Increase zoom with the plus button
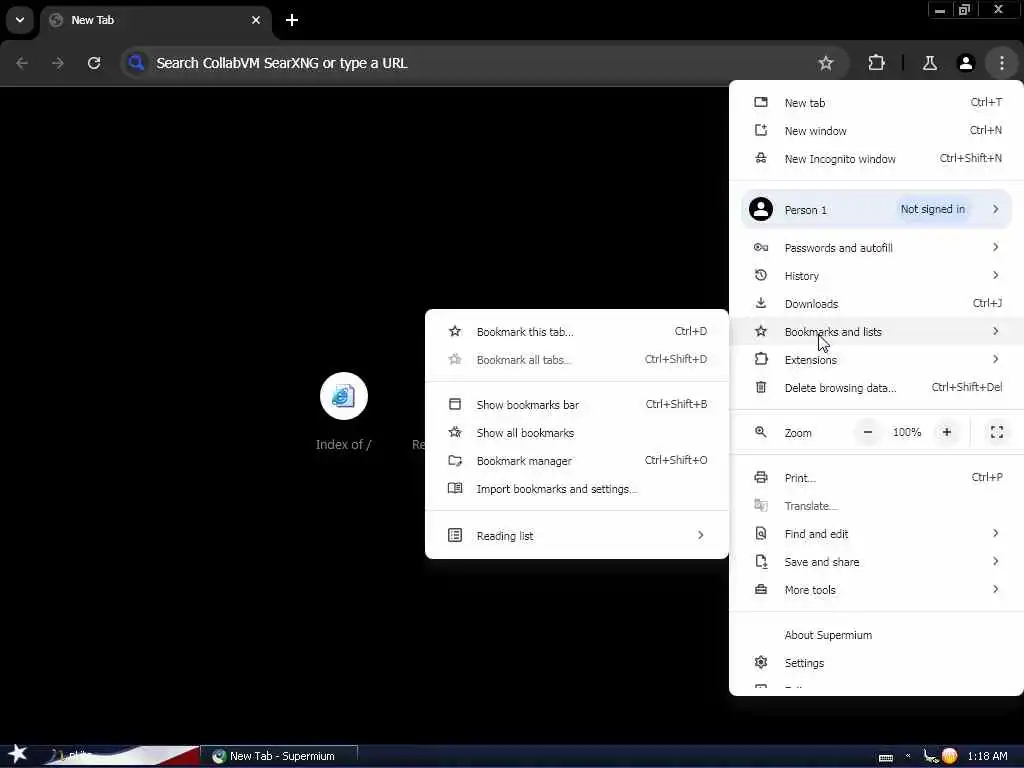 pos(946,432)
